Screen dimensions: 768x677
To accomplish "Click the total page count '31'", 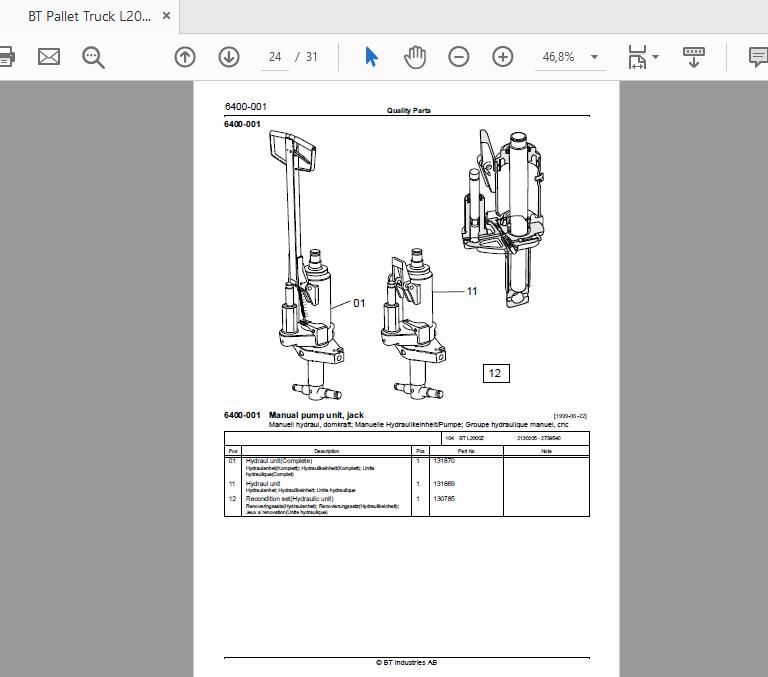I will [x=312, y=57].
